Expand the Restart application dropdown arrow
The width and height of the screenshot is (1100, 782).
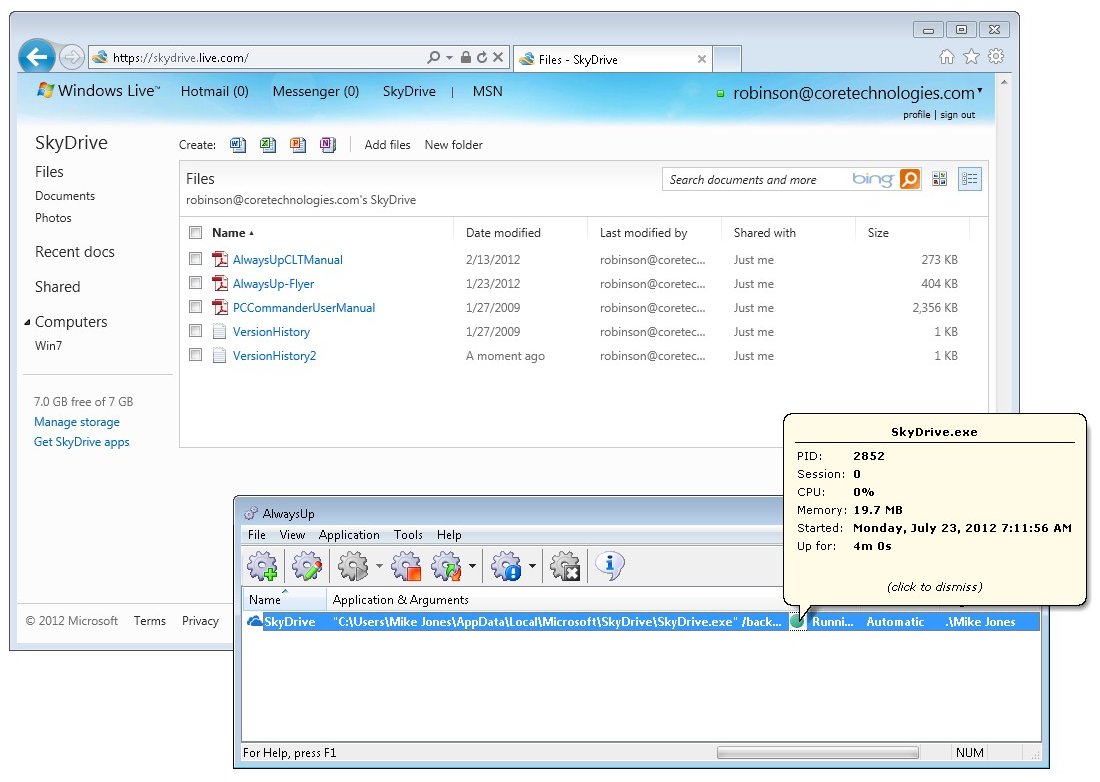472,566
